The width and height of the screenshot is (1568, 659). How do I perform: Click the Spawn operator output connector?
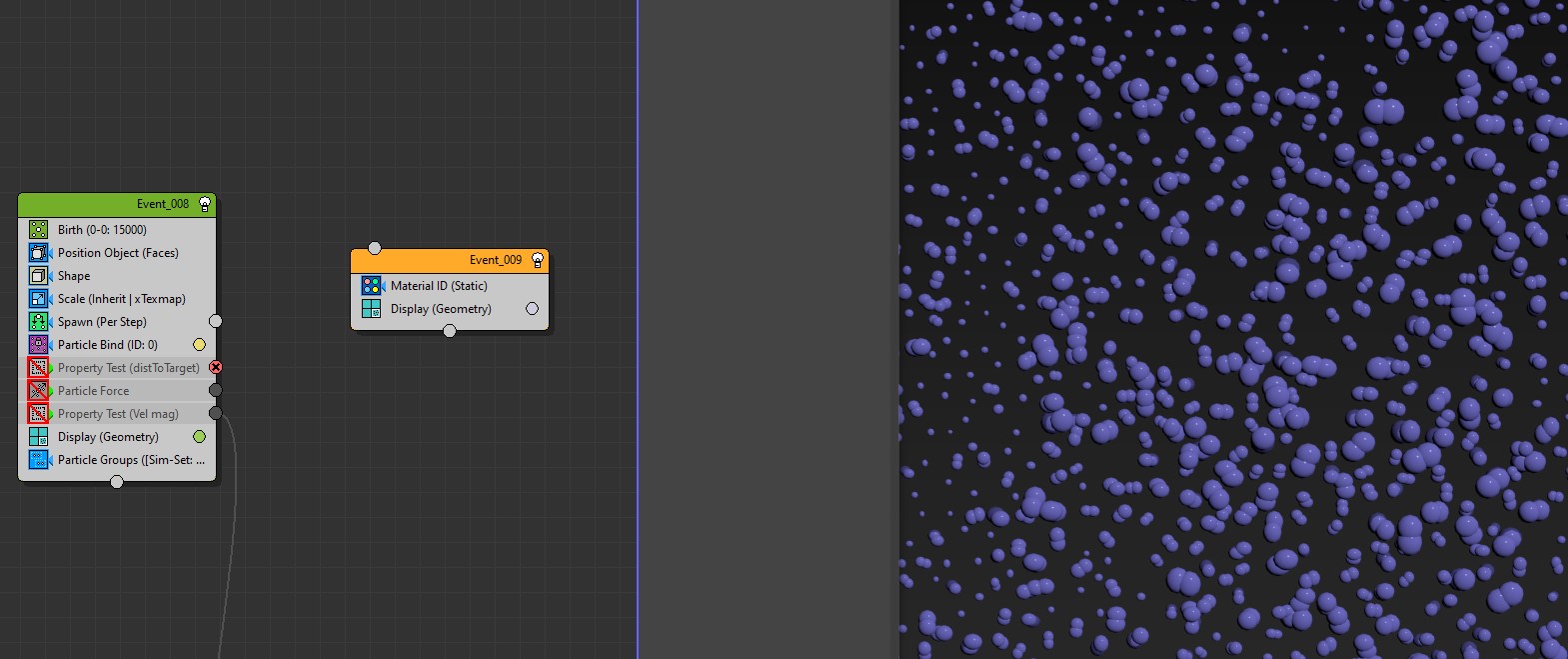coord(215,321)
